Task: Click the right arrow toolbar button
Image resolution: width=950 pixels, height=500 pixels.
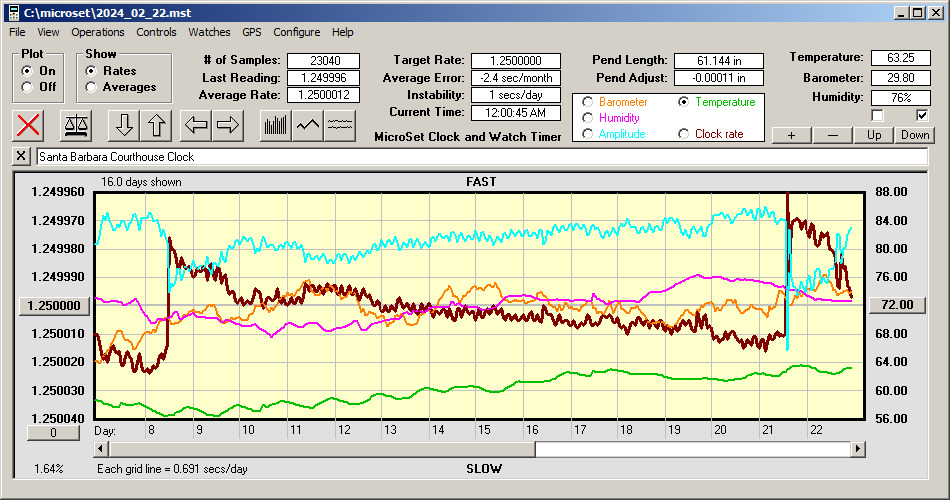Action: pos(228,125)
